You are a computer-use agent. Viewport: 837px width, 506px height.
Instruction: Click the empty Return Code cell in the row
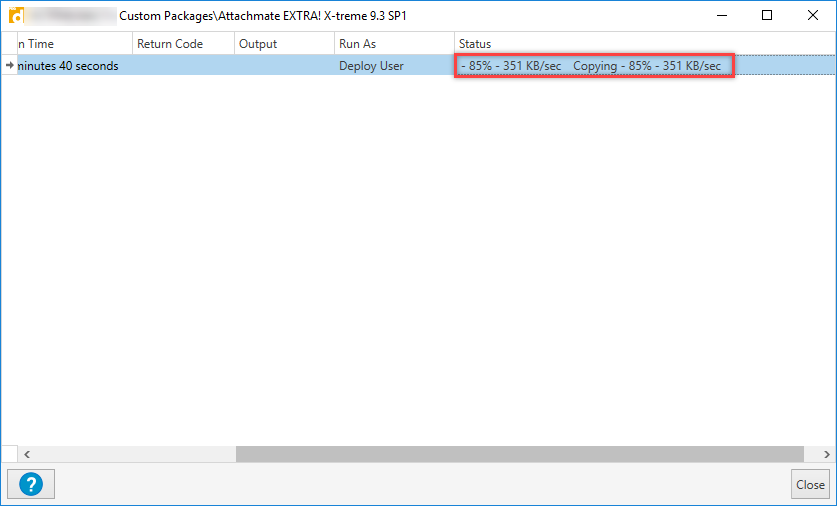point(183,66)
